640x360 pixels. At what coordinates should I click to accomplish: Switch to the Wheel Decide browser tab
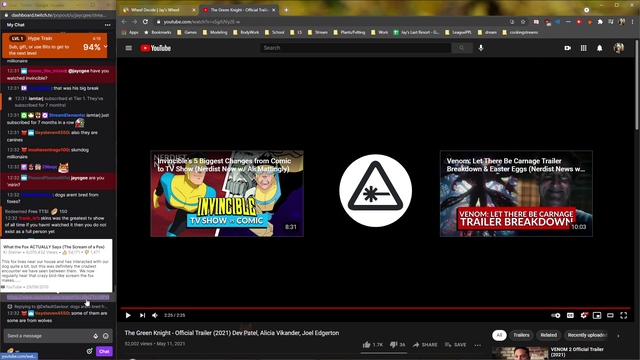157,10
